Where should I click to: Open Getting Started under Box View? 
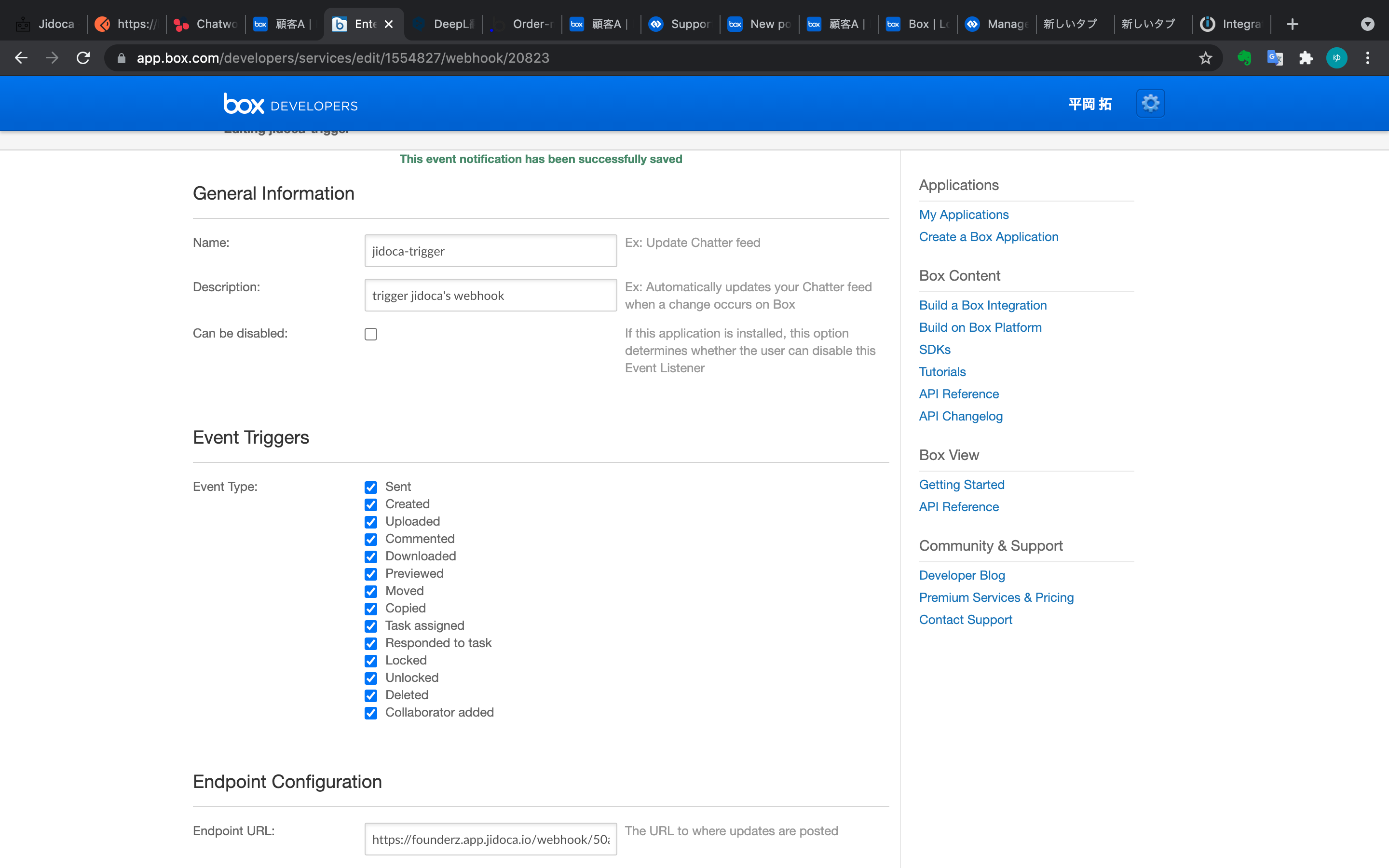point(961,485)
